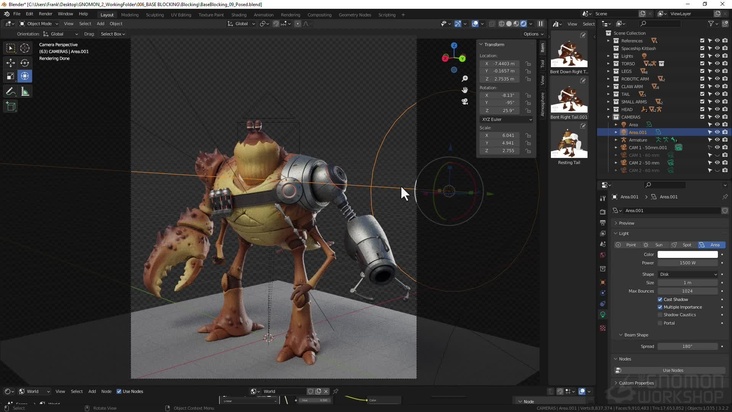
Task: Open the viewport Options button
Action: pyautogui.click(x=533, y=34)
